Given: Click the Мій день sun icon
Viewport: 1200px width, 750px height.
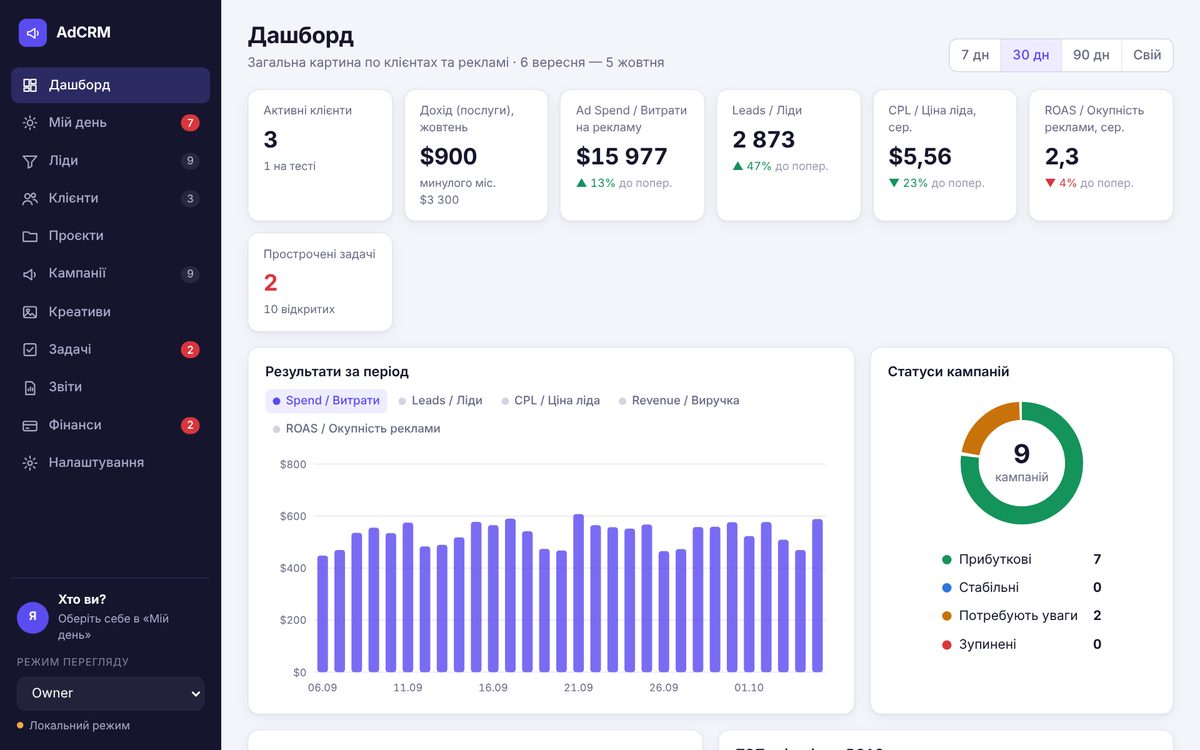Looking at the screenshot, I should click(30, 123).
